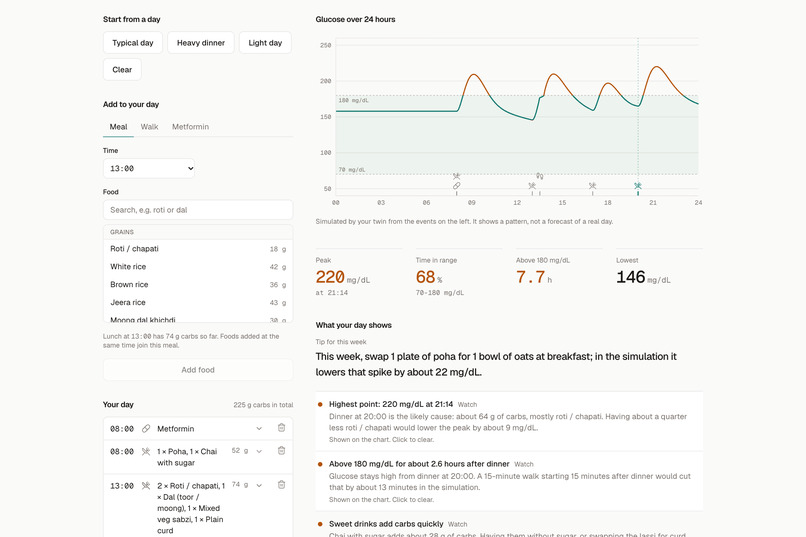Select the breakfast meal marker above the chart pill marker
The height and width of the screenshot is (537, 806).
tap(456, 177)
